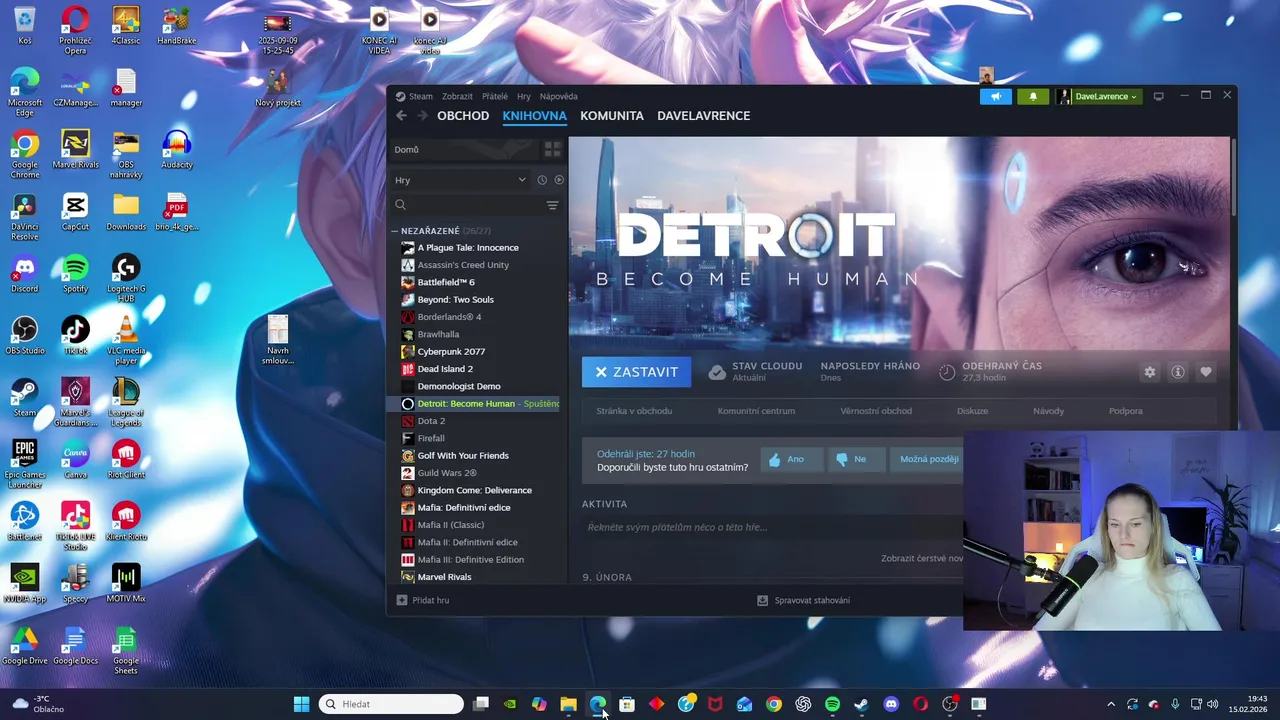Open the Zobrazit menu
Image resolution: width=1280 pixels, height=720 pixels.
(x=457, y=97)
